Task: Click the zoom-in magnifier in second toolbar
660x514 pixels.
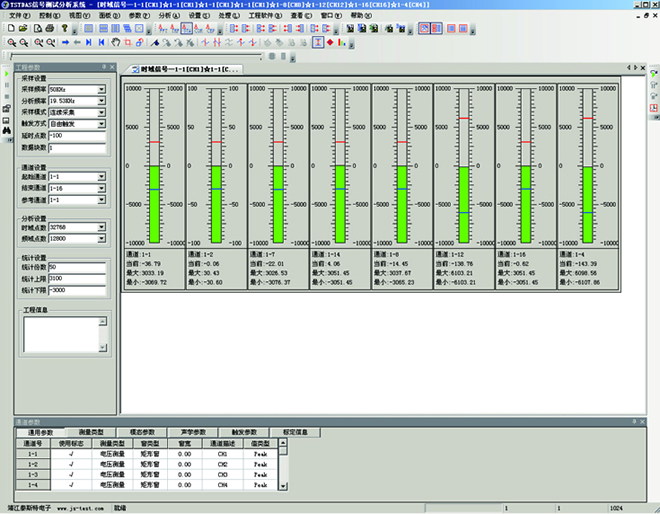Action: click(11, 43)
